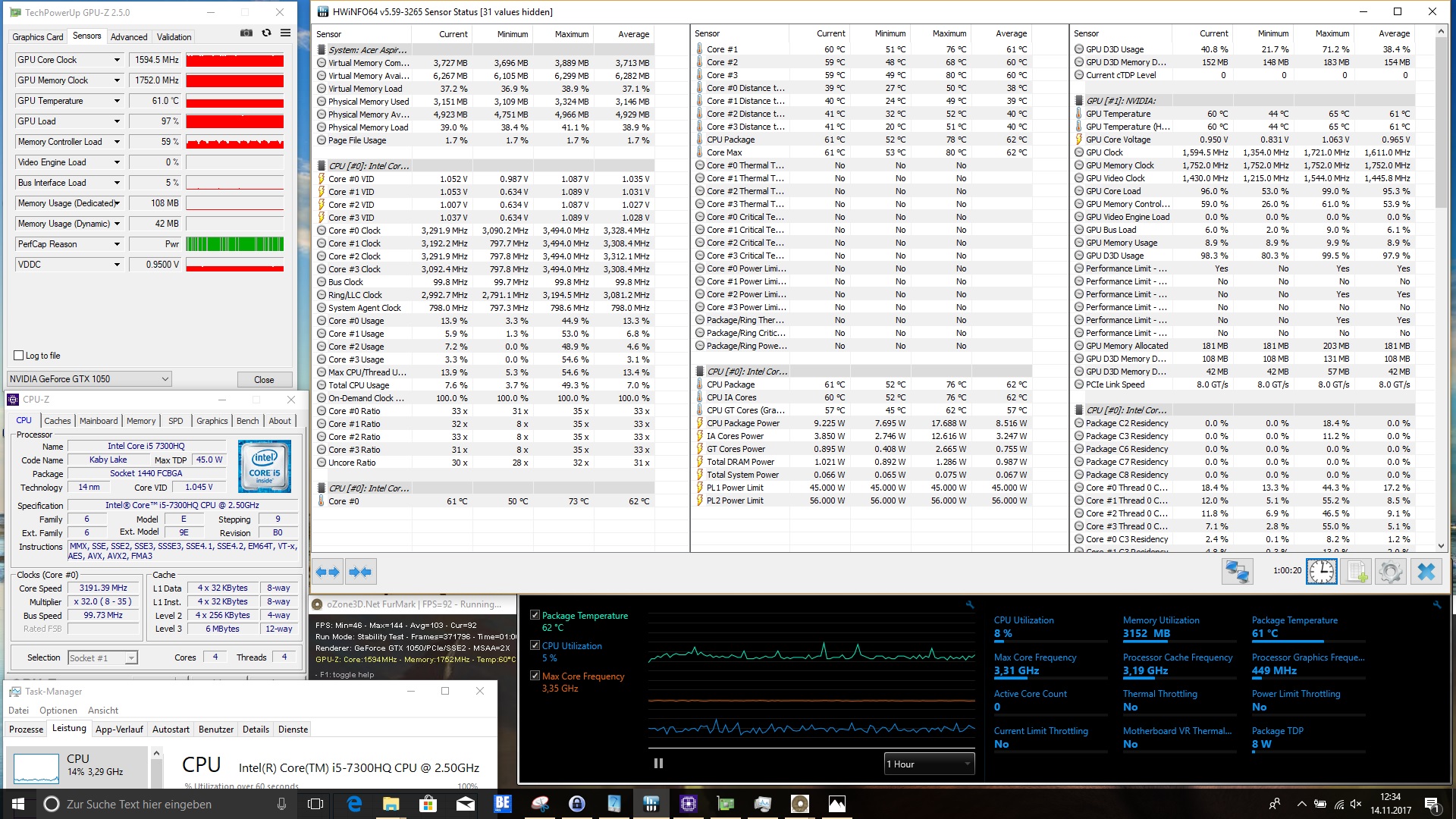
Task: Toggle Log to file checkbox
Action: (x=19, y=356)
